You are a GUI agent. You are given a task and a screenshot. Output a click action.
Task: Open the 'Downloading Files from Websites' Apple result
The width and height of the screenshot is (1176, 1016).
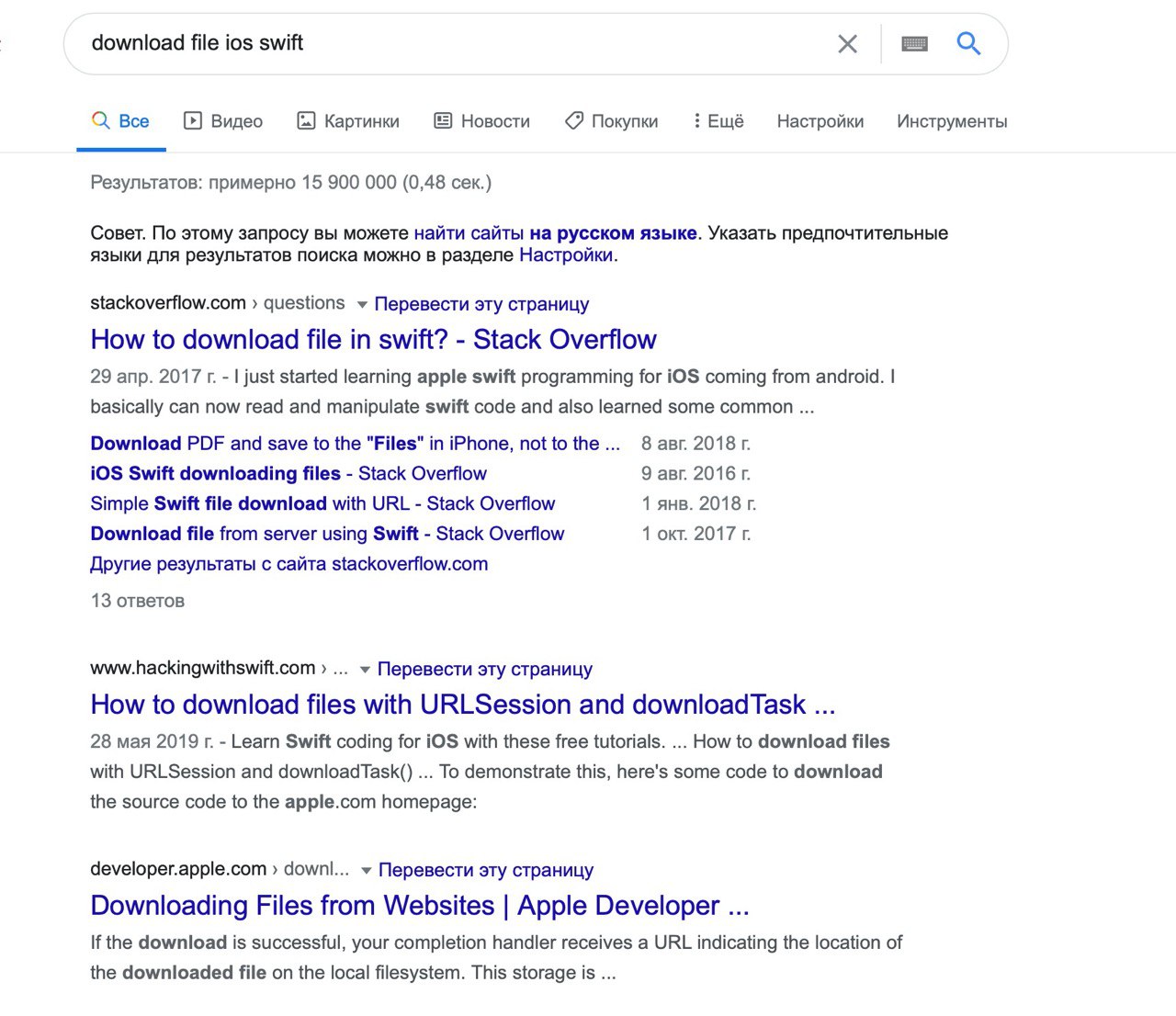[x=419, y=906]
